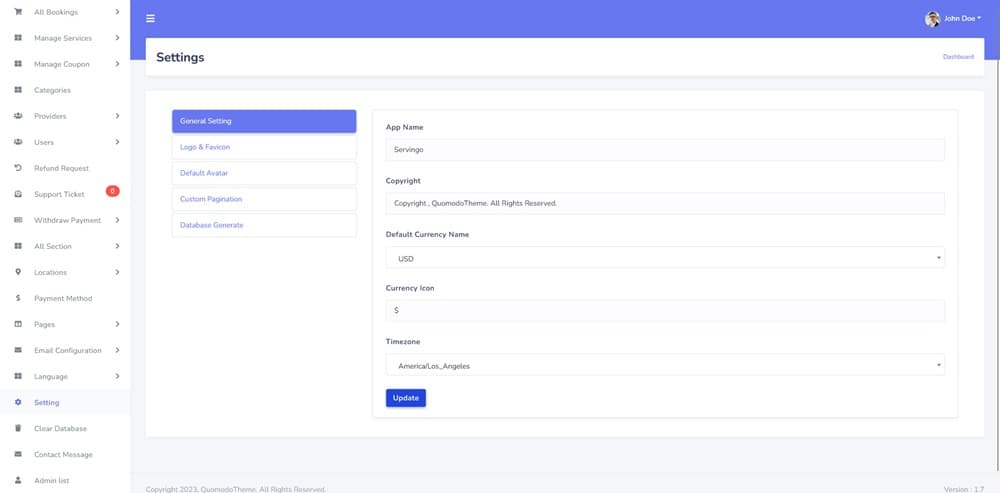Click the Payment Method dollar icon
Image resolution: width=1000 pixels, height=493 pixels.
(x=18, y=298)
